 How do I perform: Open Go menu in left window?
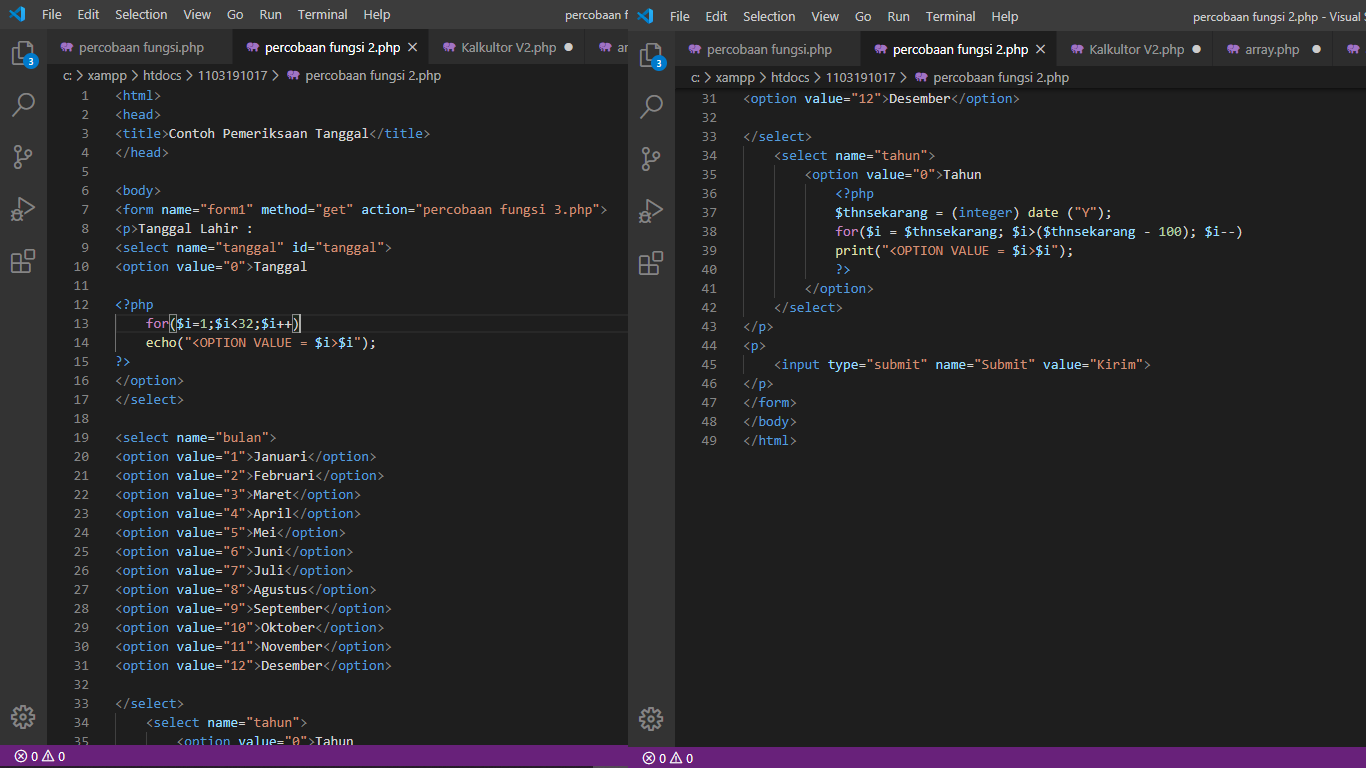(x=235, y=15)
